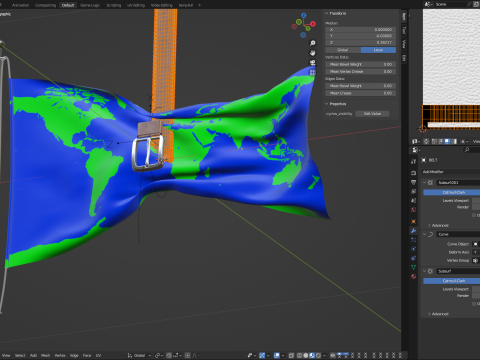
Task: Select solid viewport shading icon
Action: [x=306, y=355]
